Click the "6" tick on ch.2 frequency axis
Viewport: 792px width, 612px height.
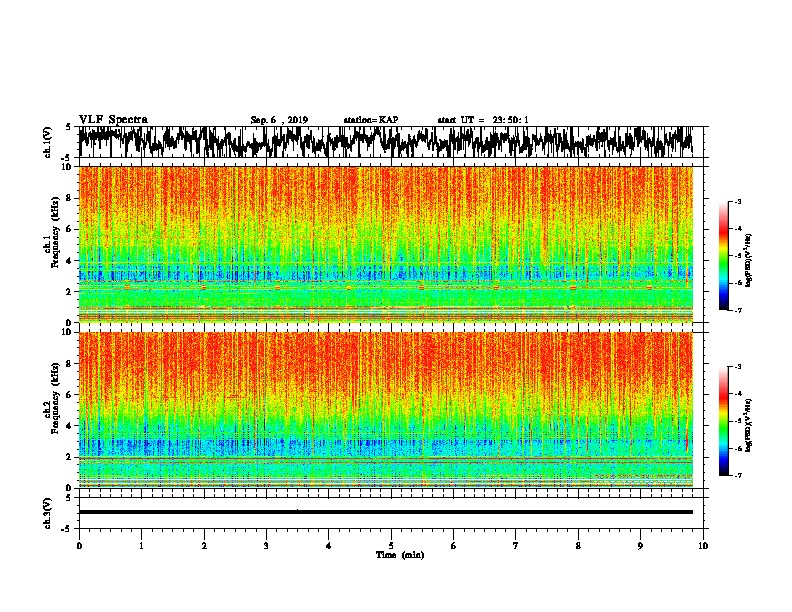pos(69,395)
